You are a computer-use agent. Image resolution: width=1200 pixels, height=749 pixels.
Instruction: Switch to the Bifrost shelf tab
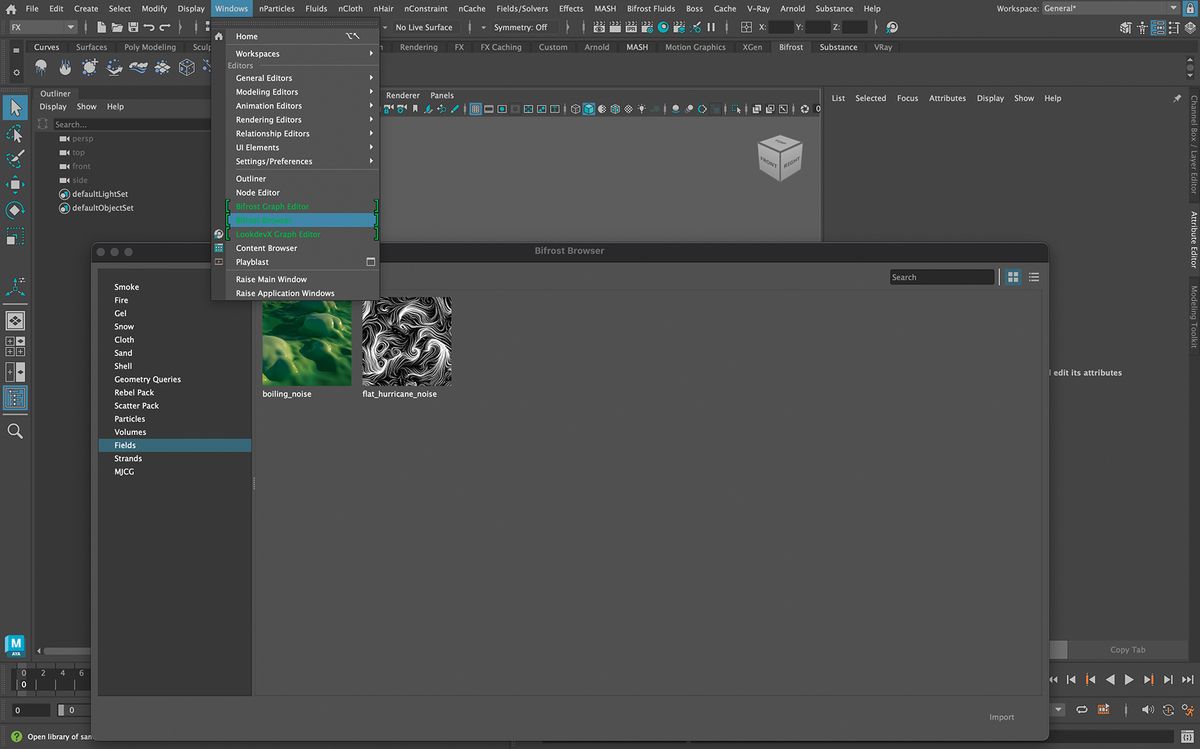[x=791, y=47]
